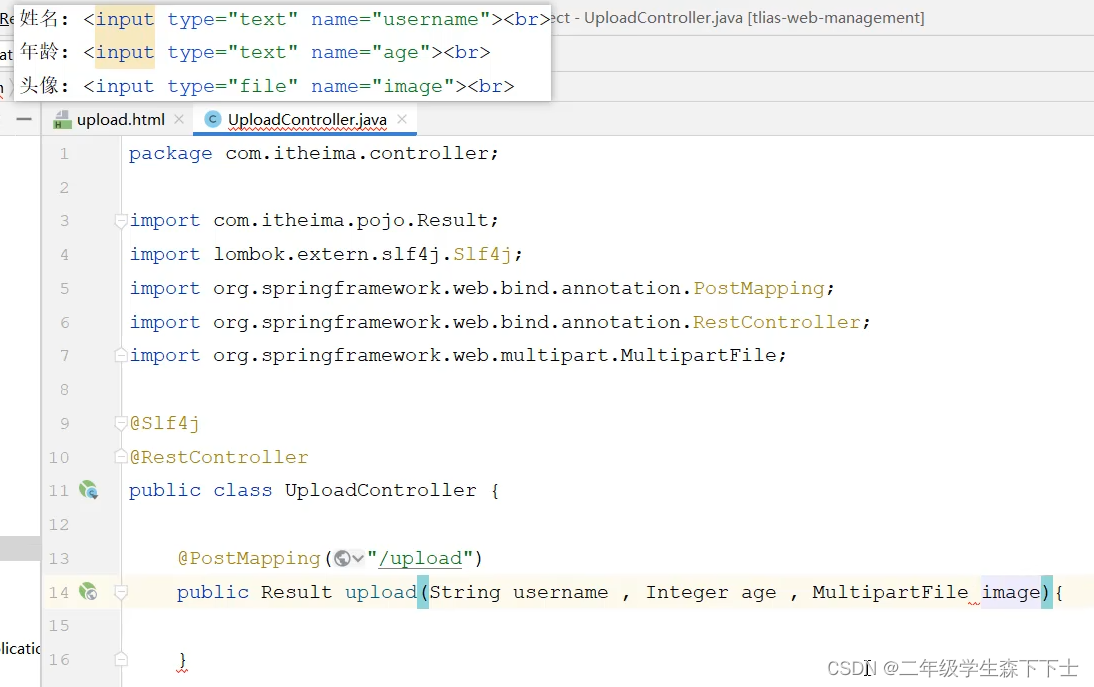
Task: Click gutter line number 12
Action: [x=59, y=524]
